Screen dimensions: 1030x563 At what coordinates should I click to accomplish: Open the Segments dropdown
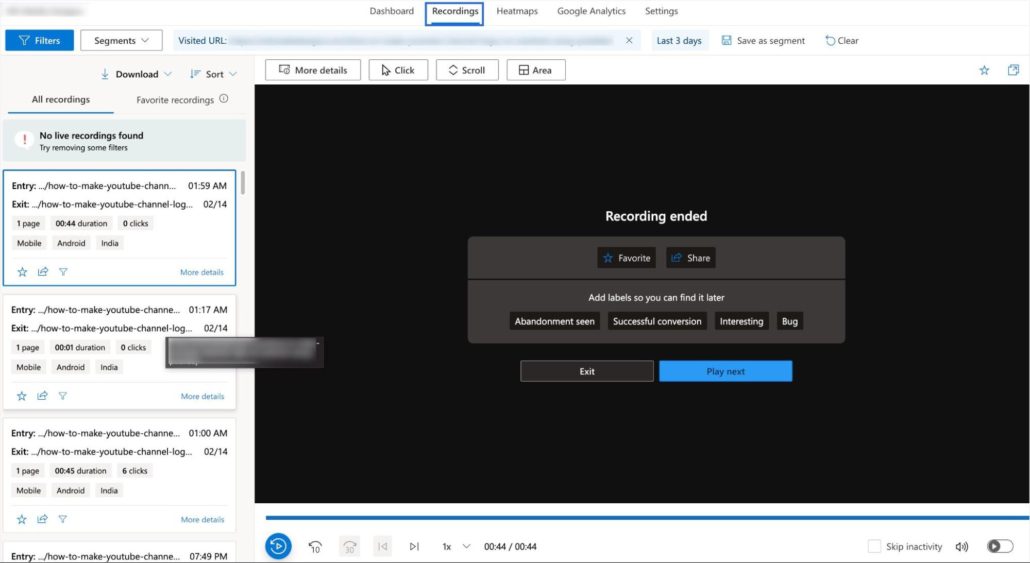point(122,41)
